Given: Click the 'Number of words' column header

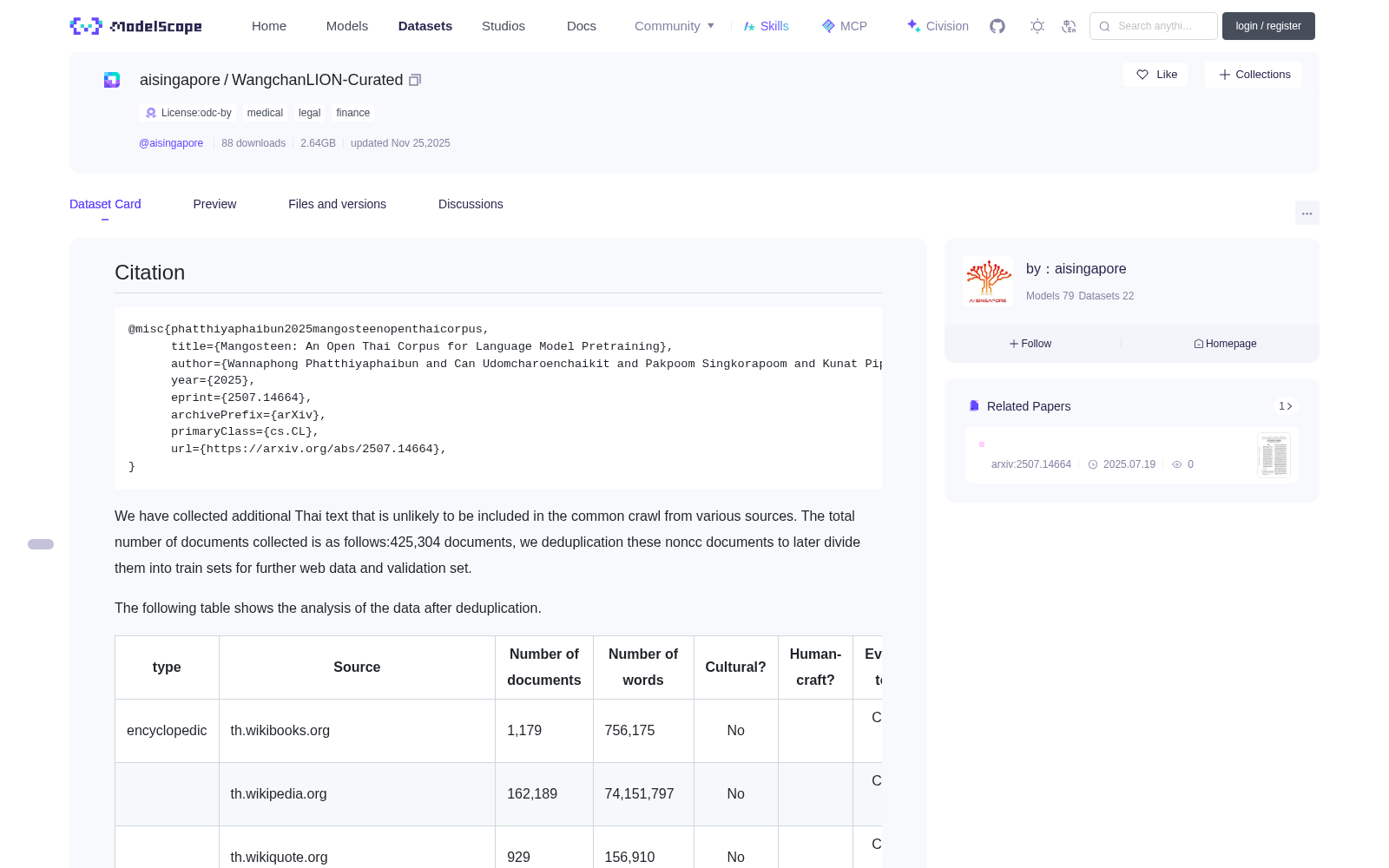Looking at the screenshot, I should point(643,667).
